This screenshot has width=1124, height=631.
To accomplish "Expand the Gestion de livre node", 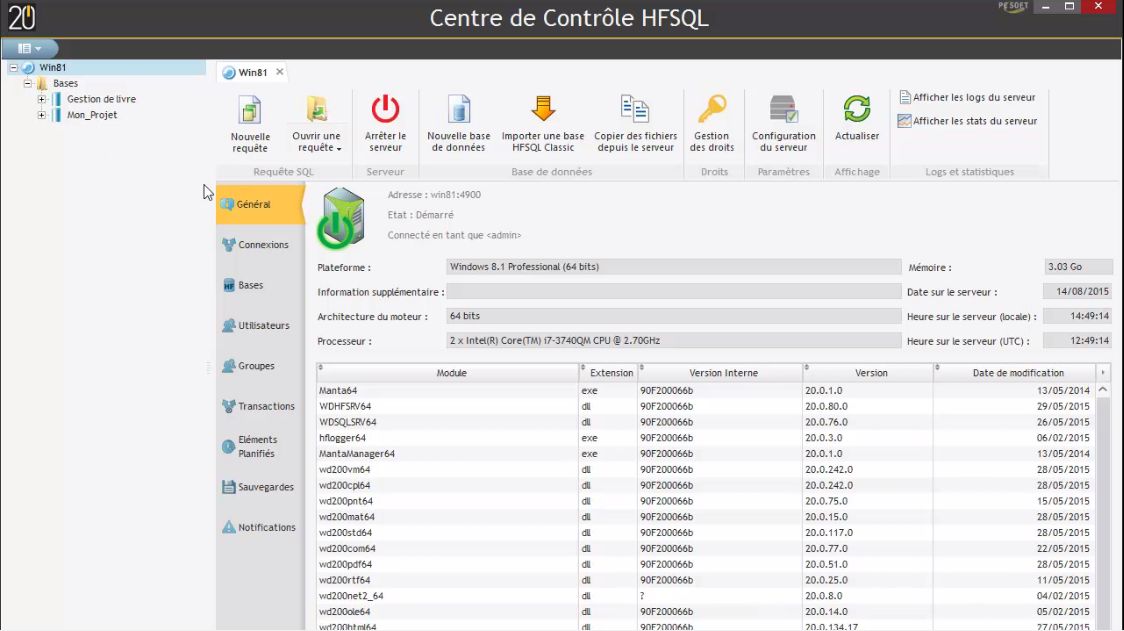I will coord(42,99).
